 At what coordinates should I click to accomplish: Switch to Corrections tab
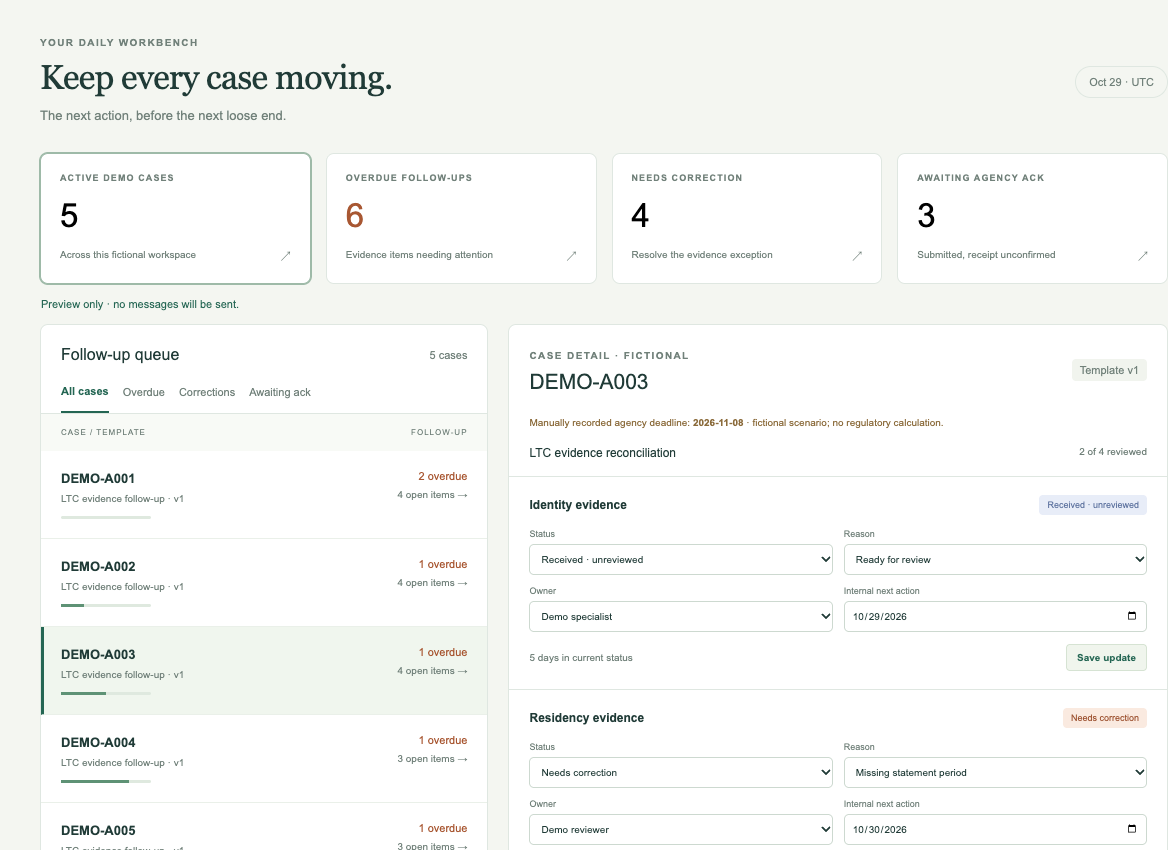[207, 393]
